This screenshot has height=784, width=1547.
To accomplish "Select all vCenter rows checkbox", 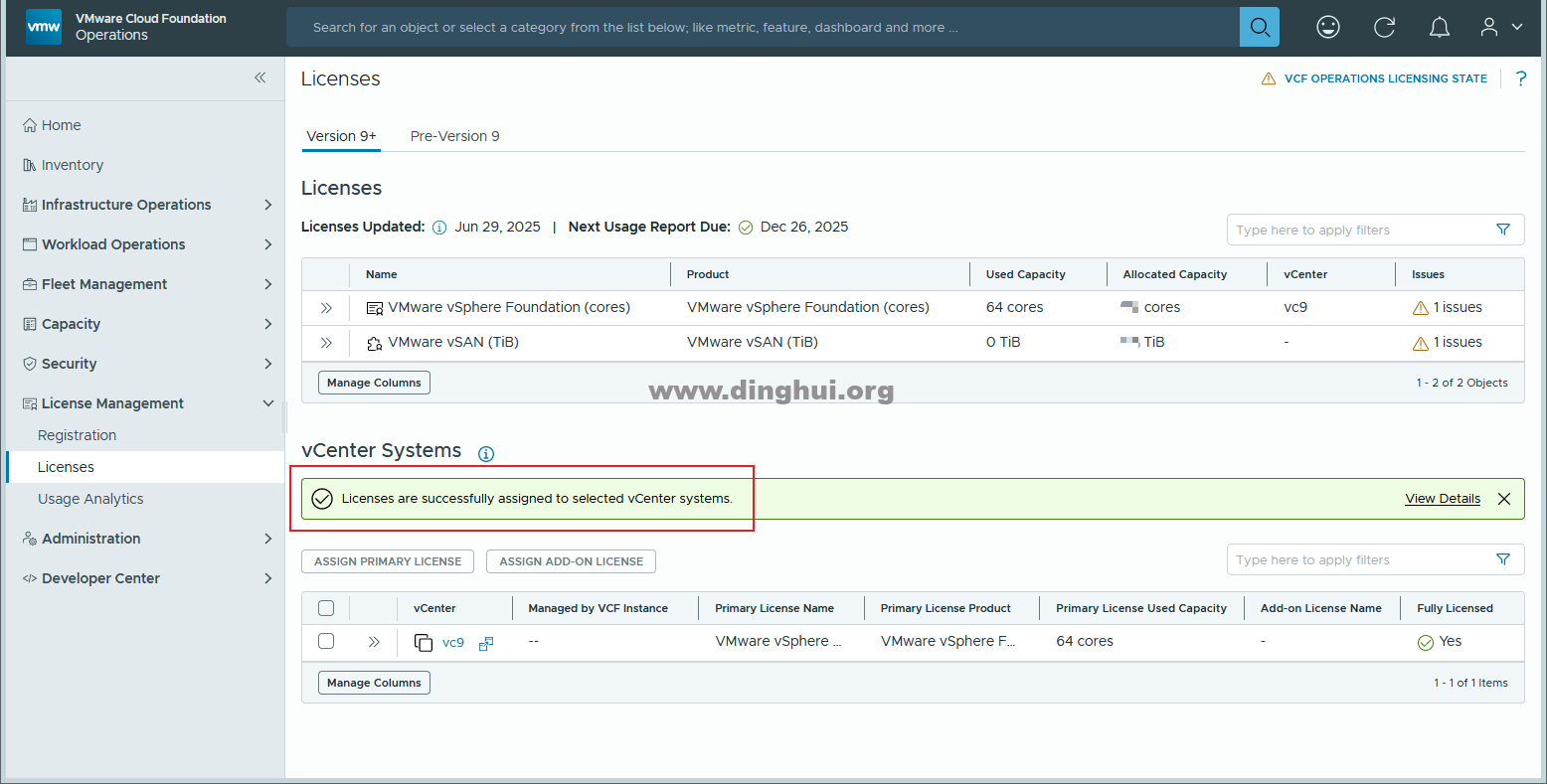I will (326, 608).
